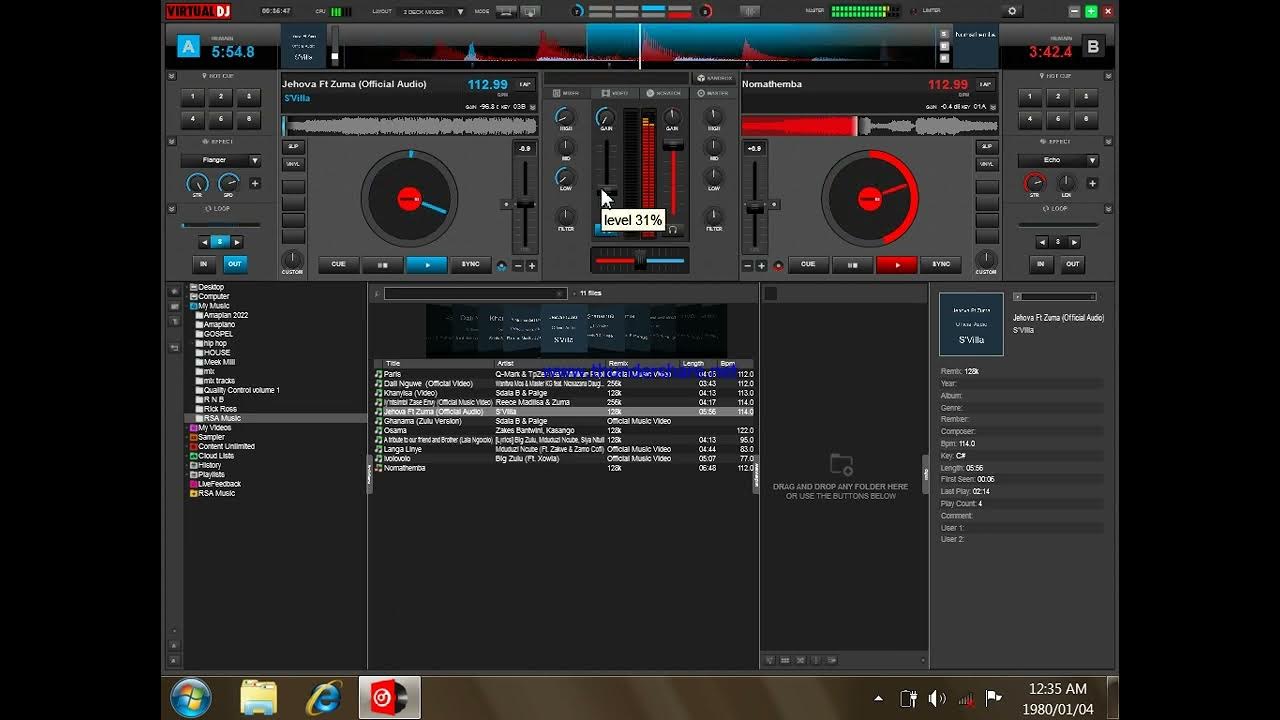Image resolution: width=1280 pixels, height=720 pixels.
Task: Halve the deck A loop length arrow
Action: point(204,242)
